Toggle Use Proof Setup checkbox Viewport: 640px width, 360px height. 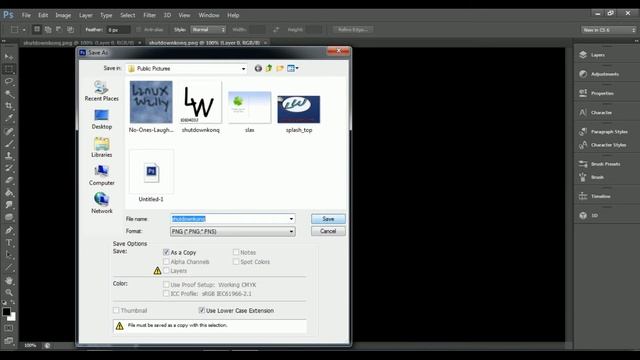coord(166,284)
